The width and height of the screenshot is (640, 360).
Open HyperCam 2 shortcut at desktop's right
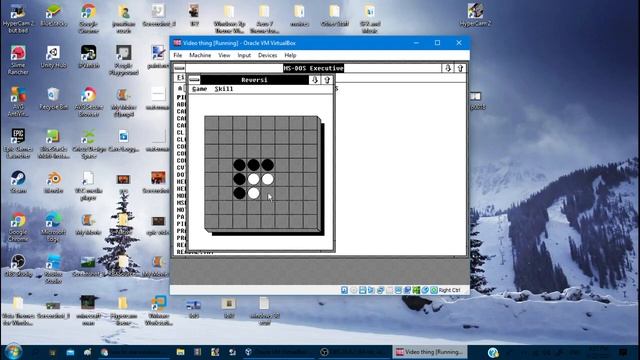click(x=475, y=16)
